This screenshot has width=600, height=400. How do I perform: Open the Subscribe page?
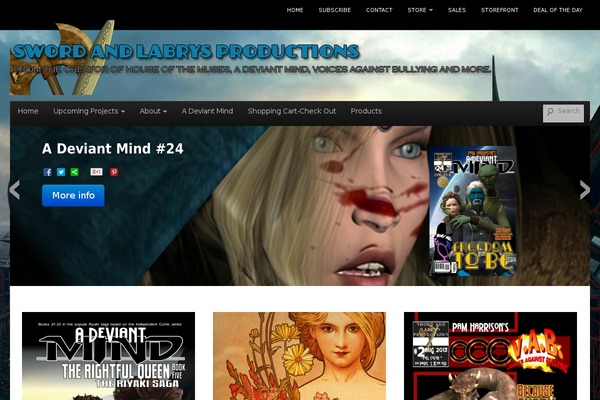point(334,10)
